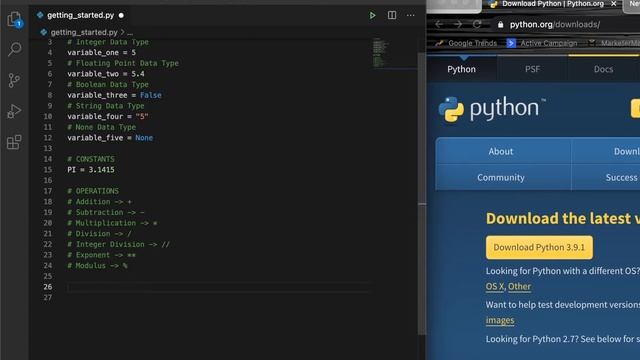
Task: Place cursor on empty line 26
Action: [218, 287]
